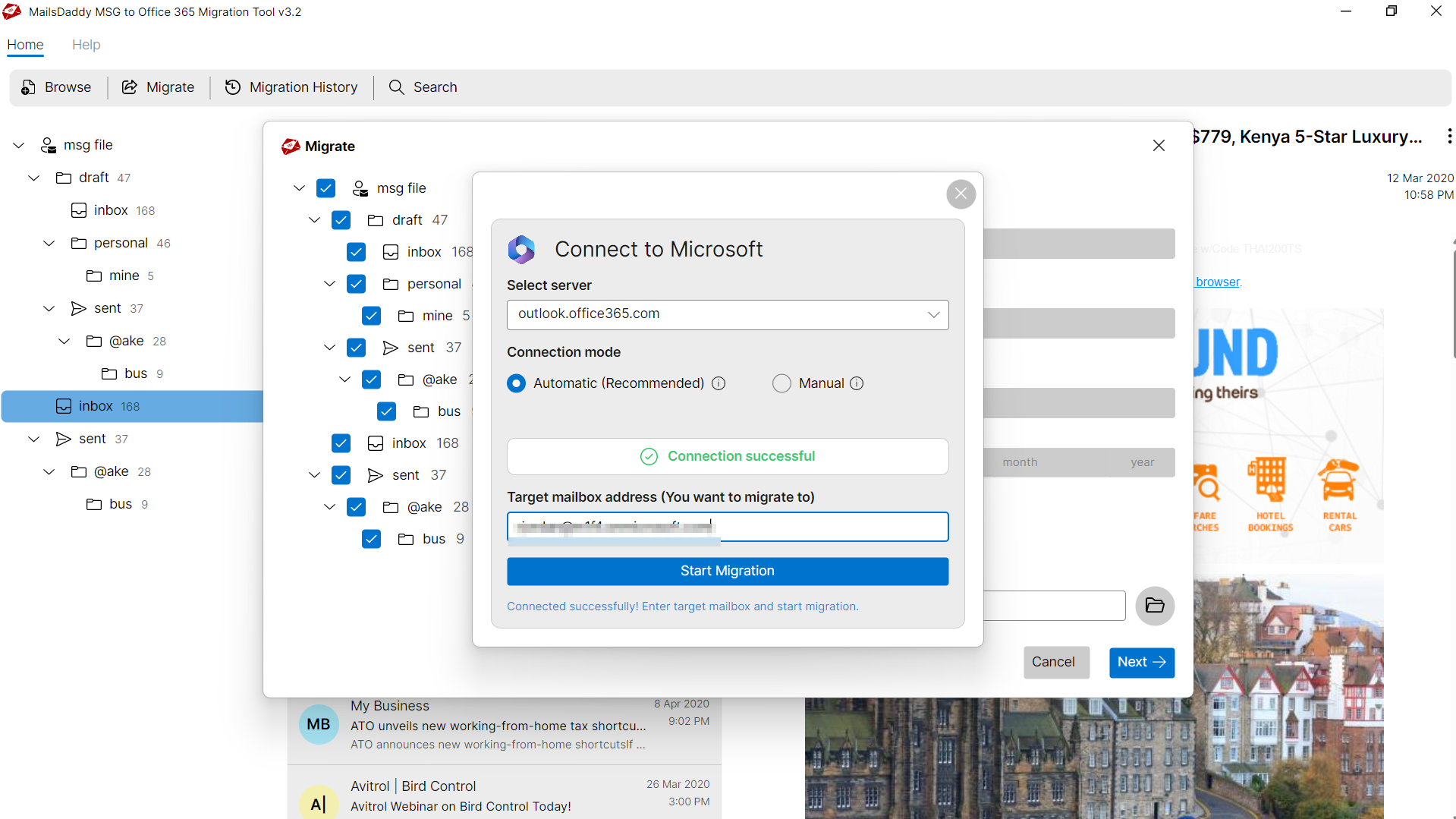Click the sent 37 arrow icon under draft
The height and width of the screenshot is (819, 1456).
78,308
